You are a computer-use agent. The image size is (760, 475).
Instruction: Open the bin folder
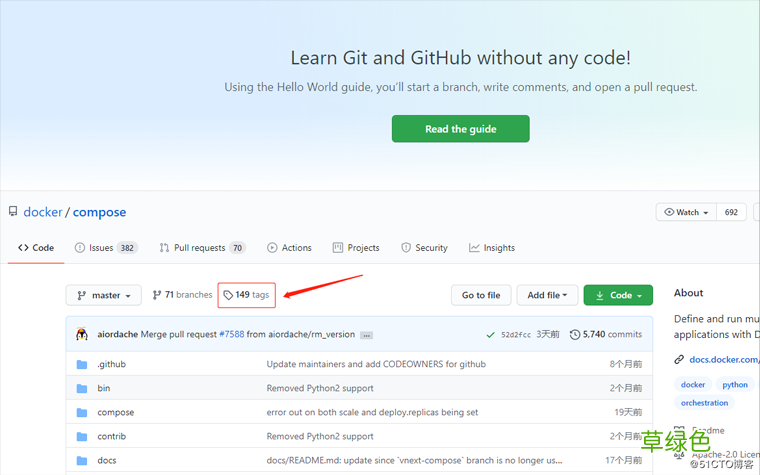[x=103, y=388]
